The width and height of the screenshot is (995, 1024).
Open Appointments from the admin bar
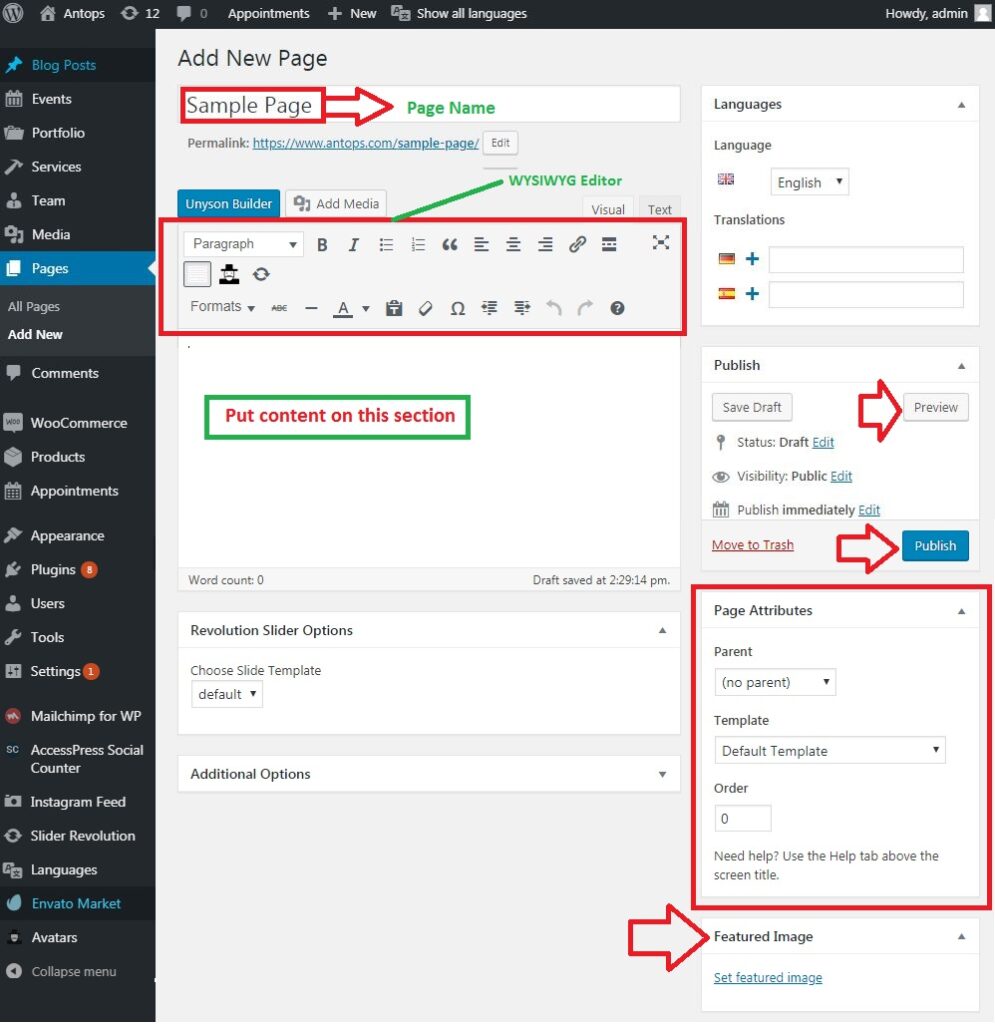click(268, 13)
